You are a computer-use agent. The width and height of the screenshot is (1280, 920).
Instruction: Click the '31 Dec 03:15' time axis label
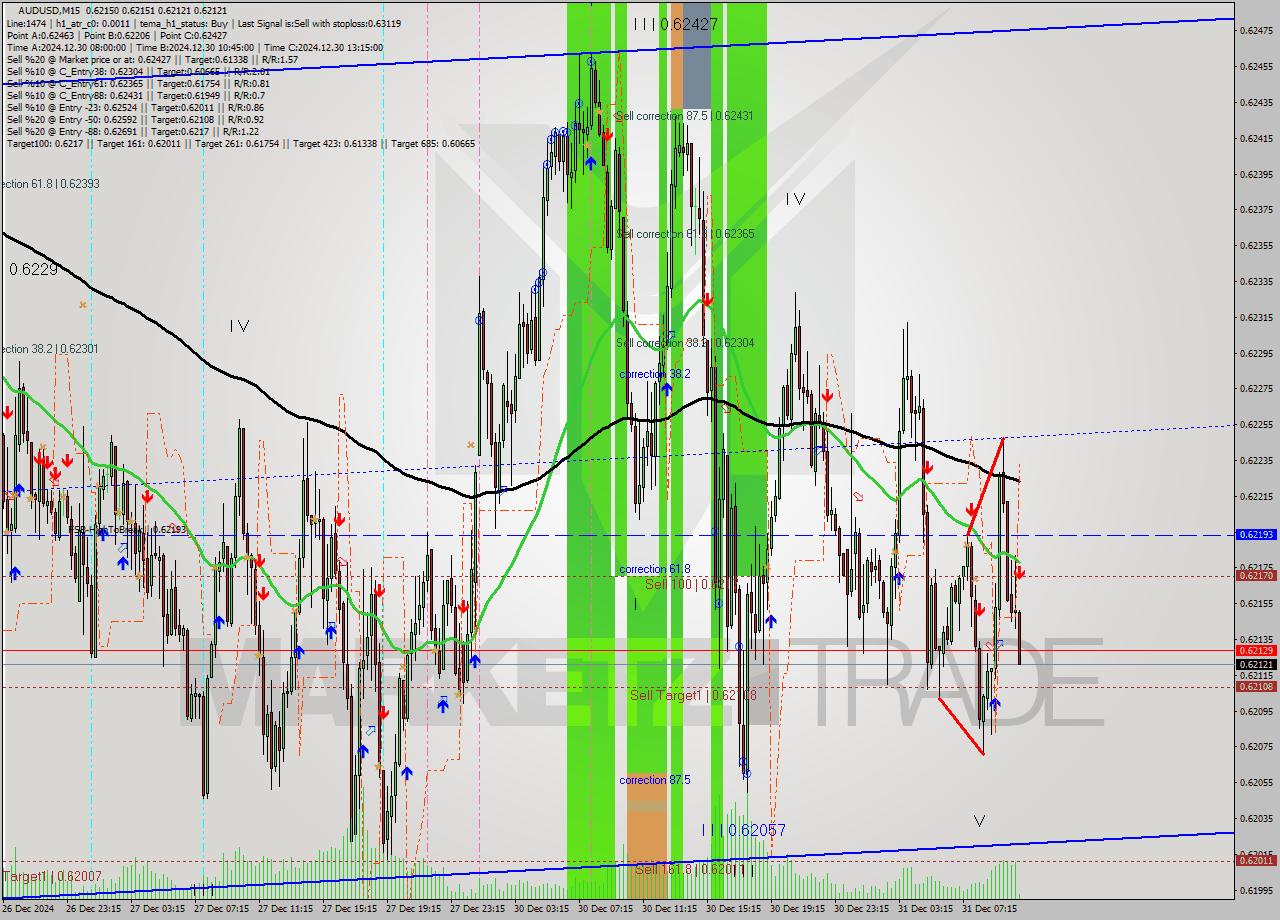(924, 909)
